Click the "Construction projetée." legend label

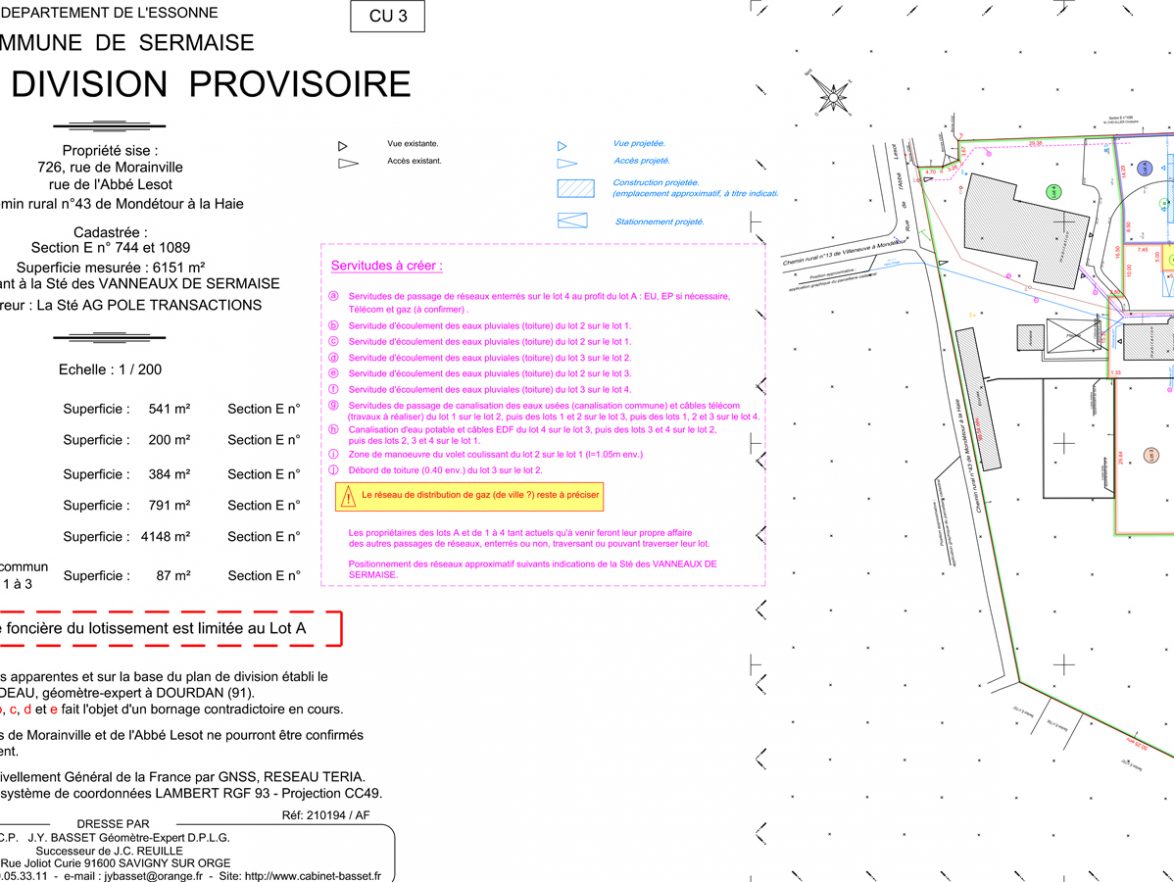tap(655, 183)
